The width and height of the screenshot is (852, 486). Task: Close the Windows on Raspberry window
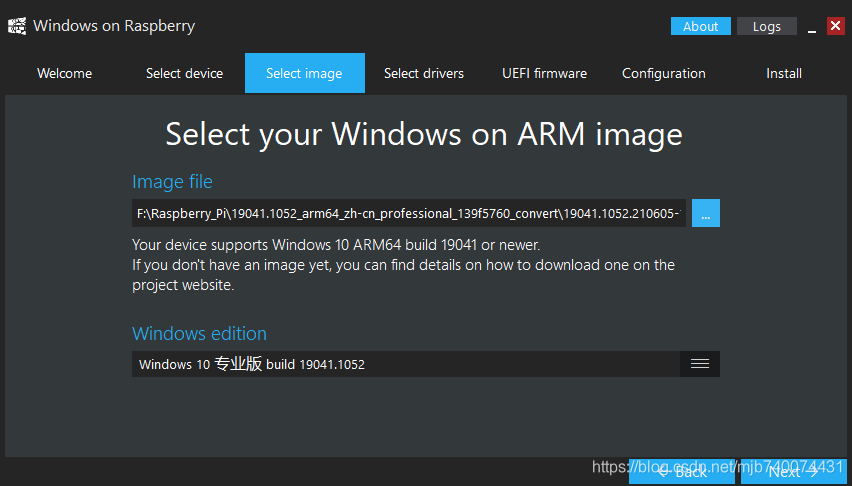pos(836,27)
